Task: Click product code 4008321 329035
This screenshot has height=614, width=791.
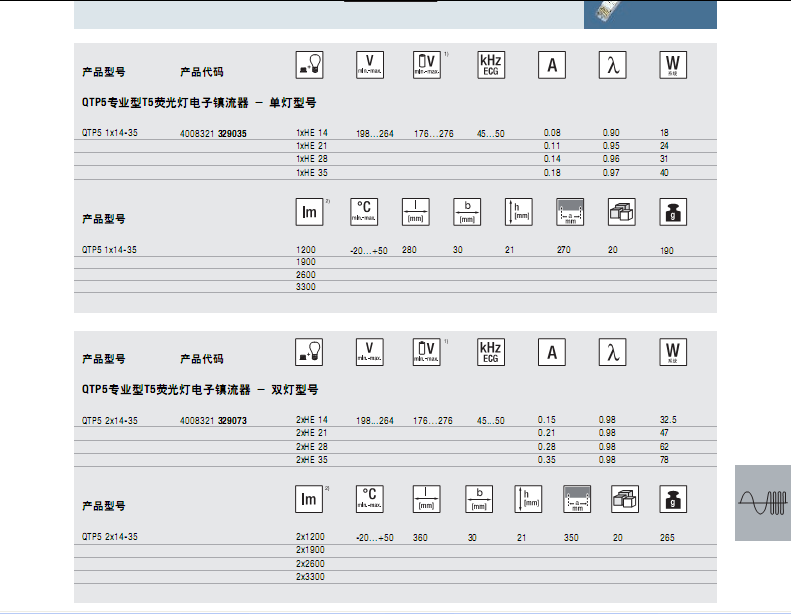Action: coord(214,133)
